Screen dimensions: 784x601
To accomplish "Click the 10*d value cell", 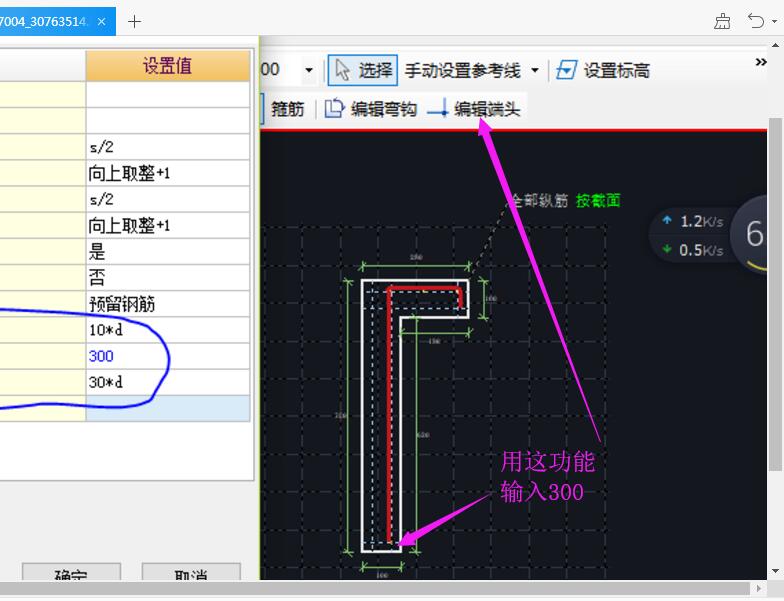I will point(168,330).
